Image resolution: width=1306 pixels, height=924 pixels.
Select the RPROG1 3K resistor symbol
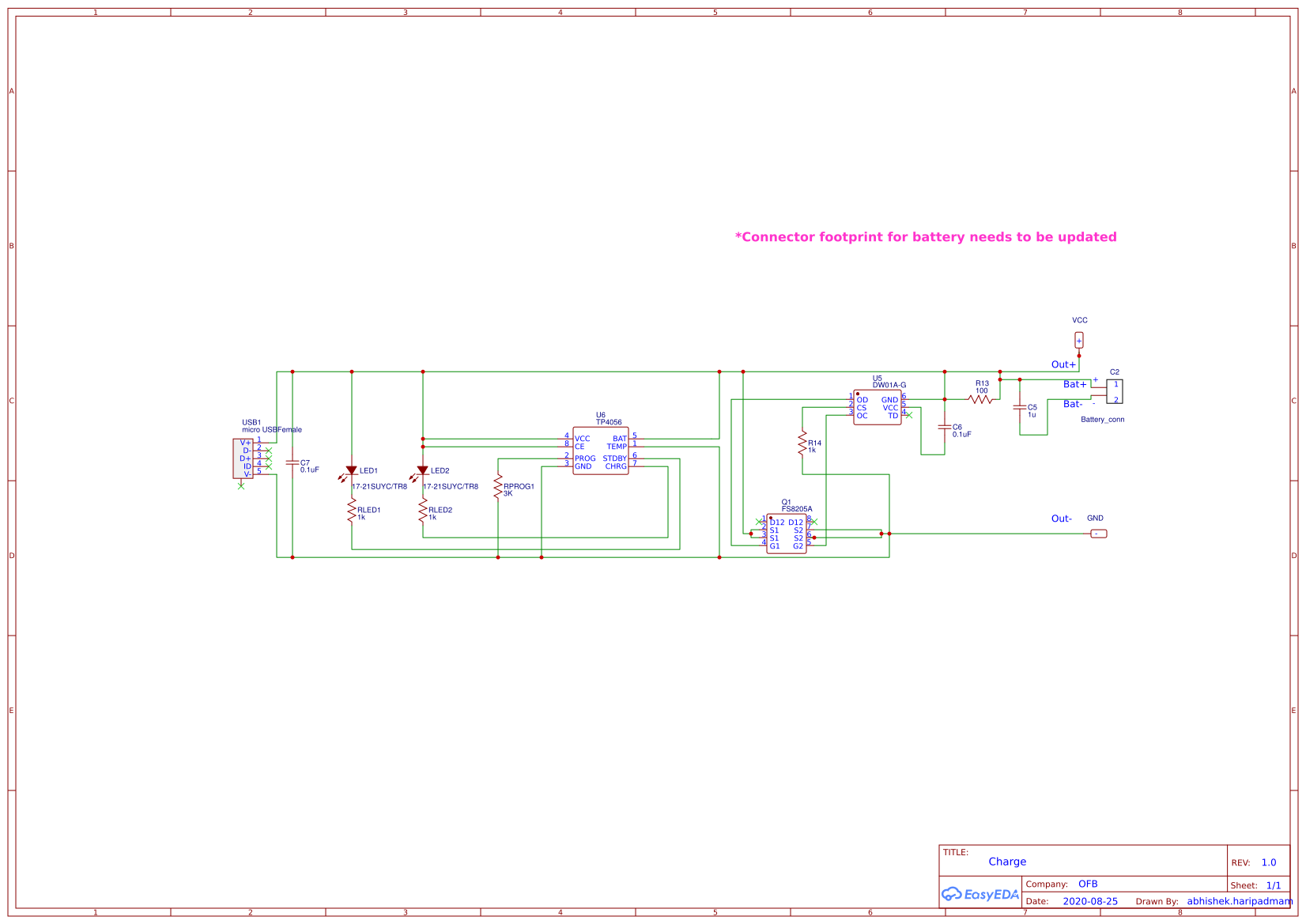pos(498,487)
